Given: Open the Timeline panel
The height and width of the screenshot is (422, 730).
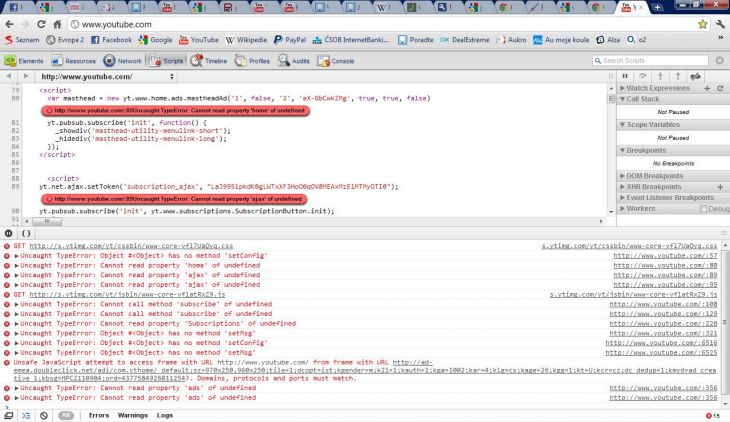Looking at the screenshot, I should [x=209, y=61].
